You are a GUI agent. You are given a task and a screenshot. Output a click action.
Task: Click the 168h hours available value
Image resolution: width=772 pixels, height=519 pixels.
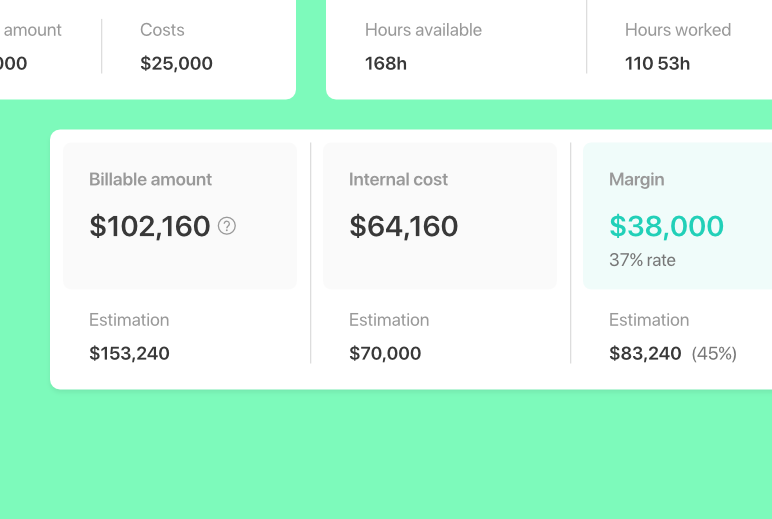[386, 63]
